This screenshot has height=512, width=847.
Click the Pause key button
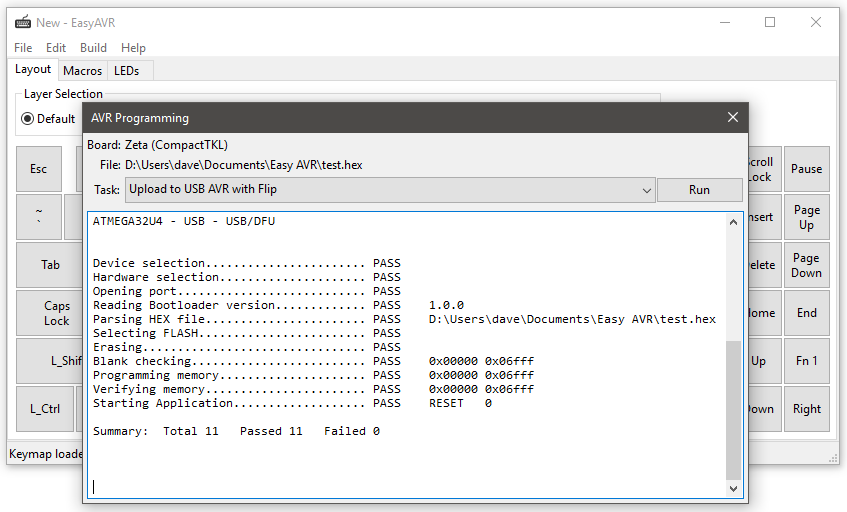click(x=806, y=169)
